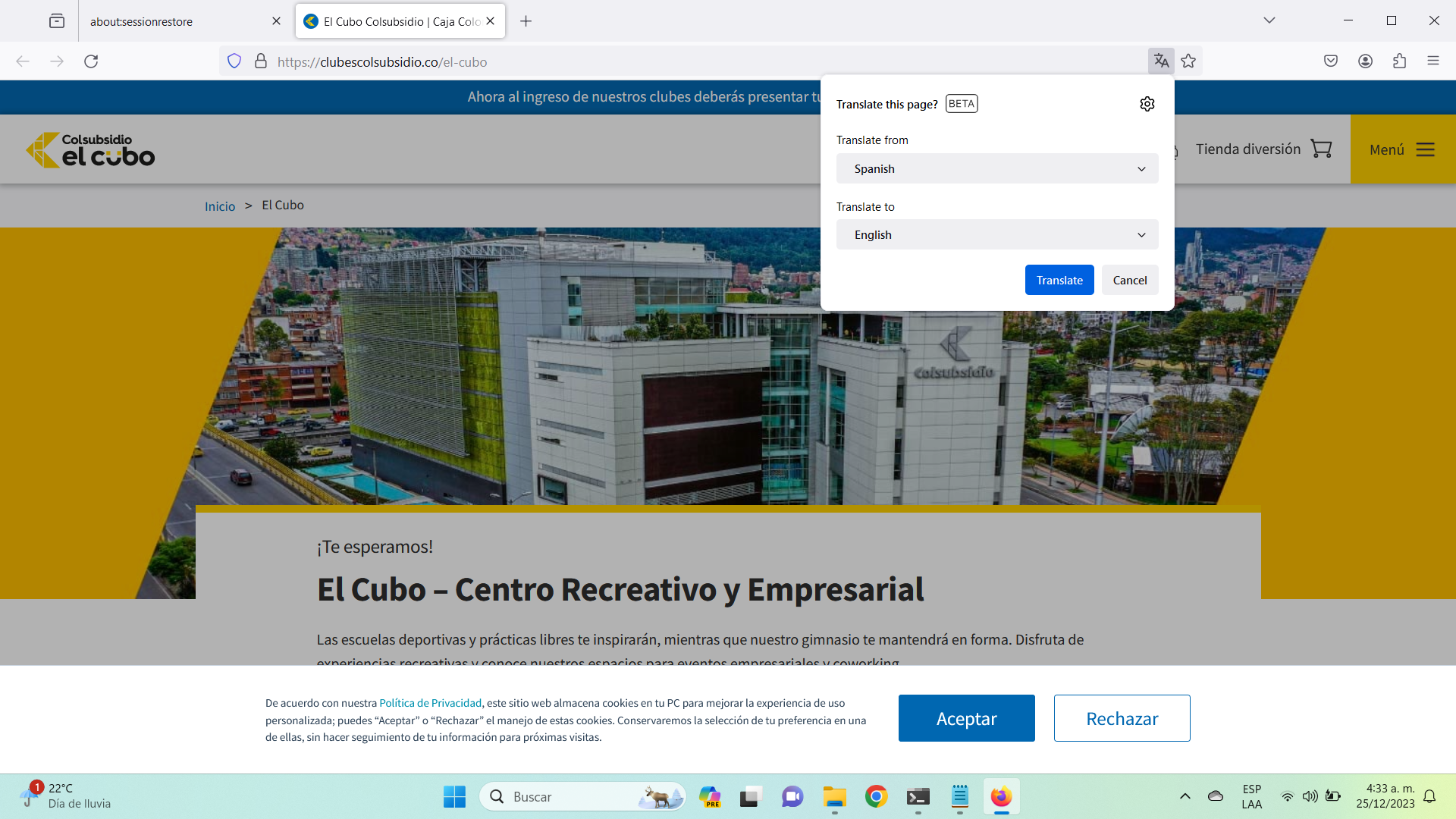The image size is (1456, 819).
Task: Open the yellow Menú site menu
Action: point(1402,149)
